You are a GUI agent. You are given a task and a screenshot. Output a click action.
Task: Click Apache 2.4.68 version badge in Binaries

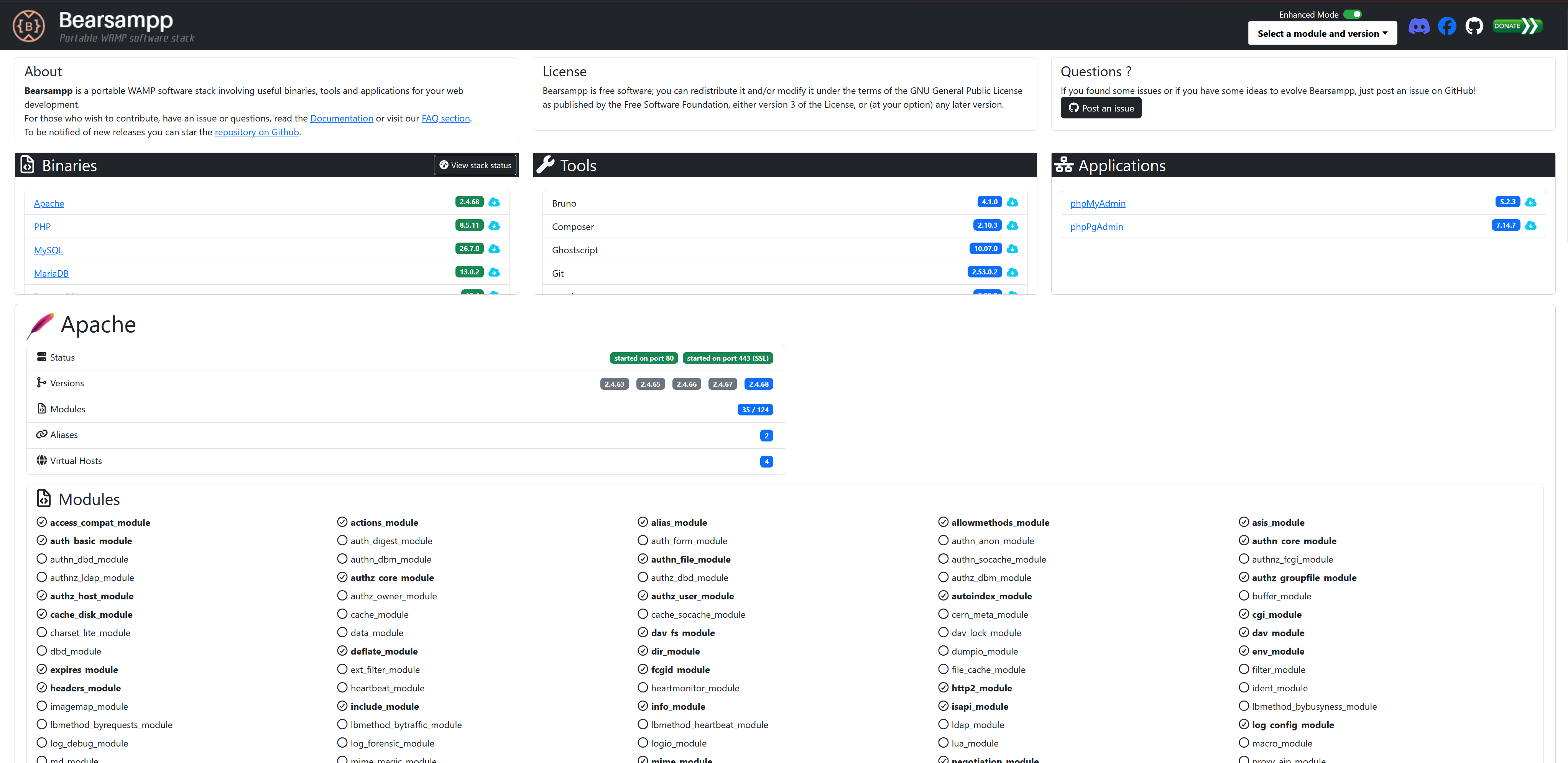coord(469,202)
